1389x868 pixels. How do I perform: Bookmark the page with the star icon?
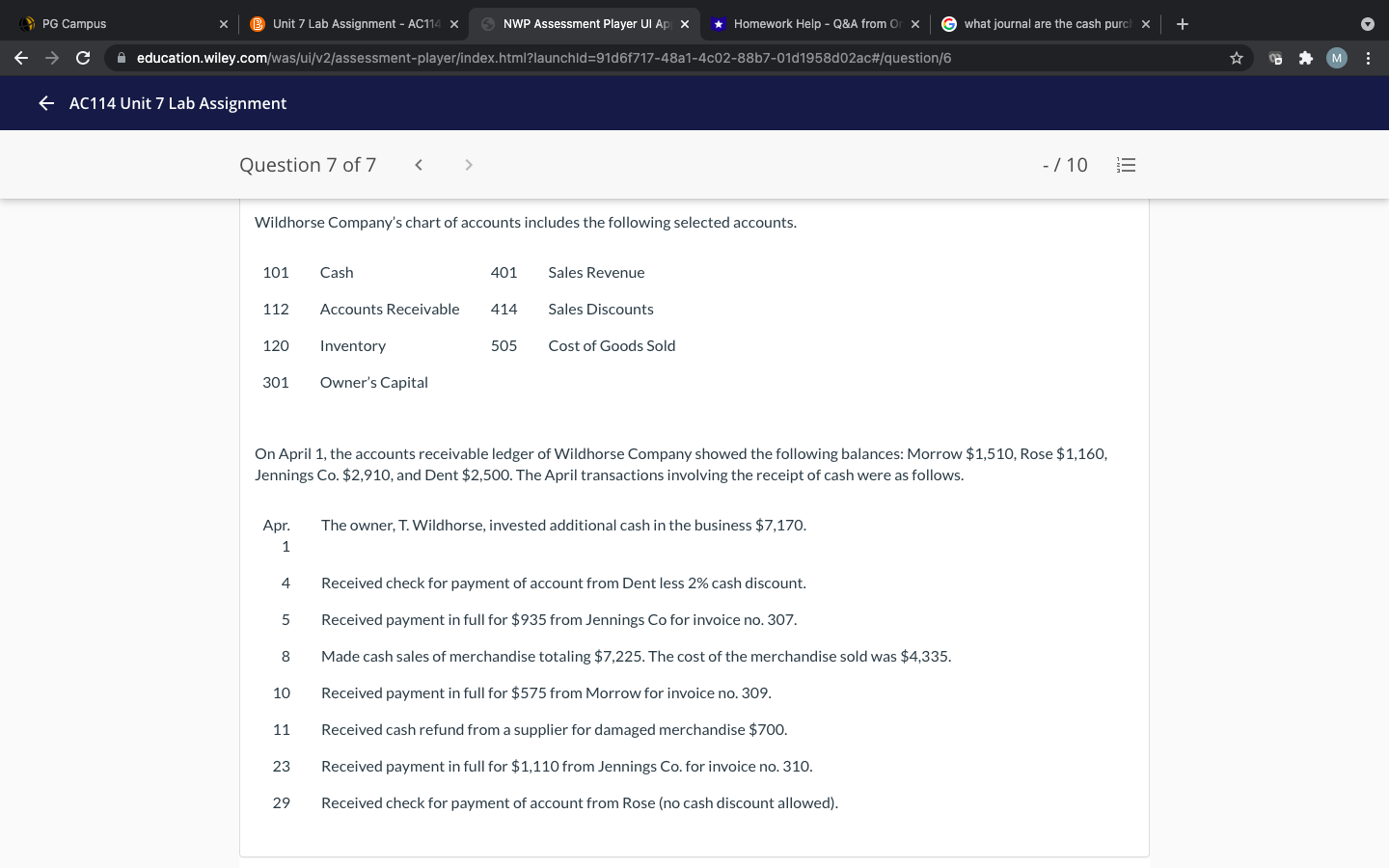1236,58
